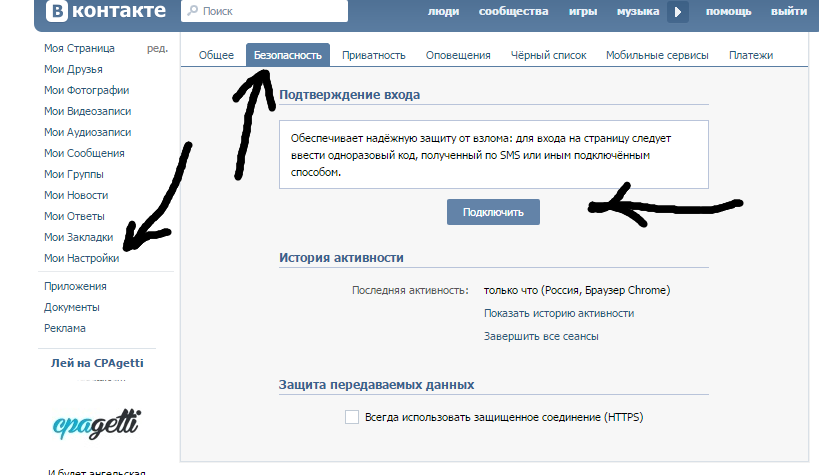Show activity history via Показать историю активности
This screenshot has height=475, width=819.
point(558,313)
